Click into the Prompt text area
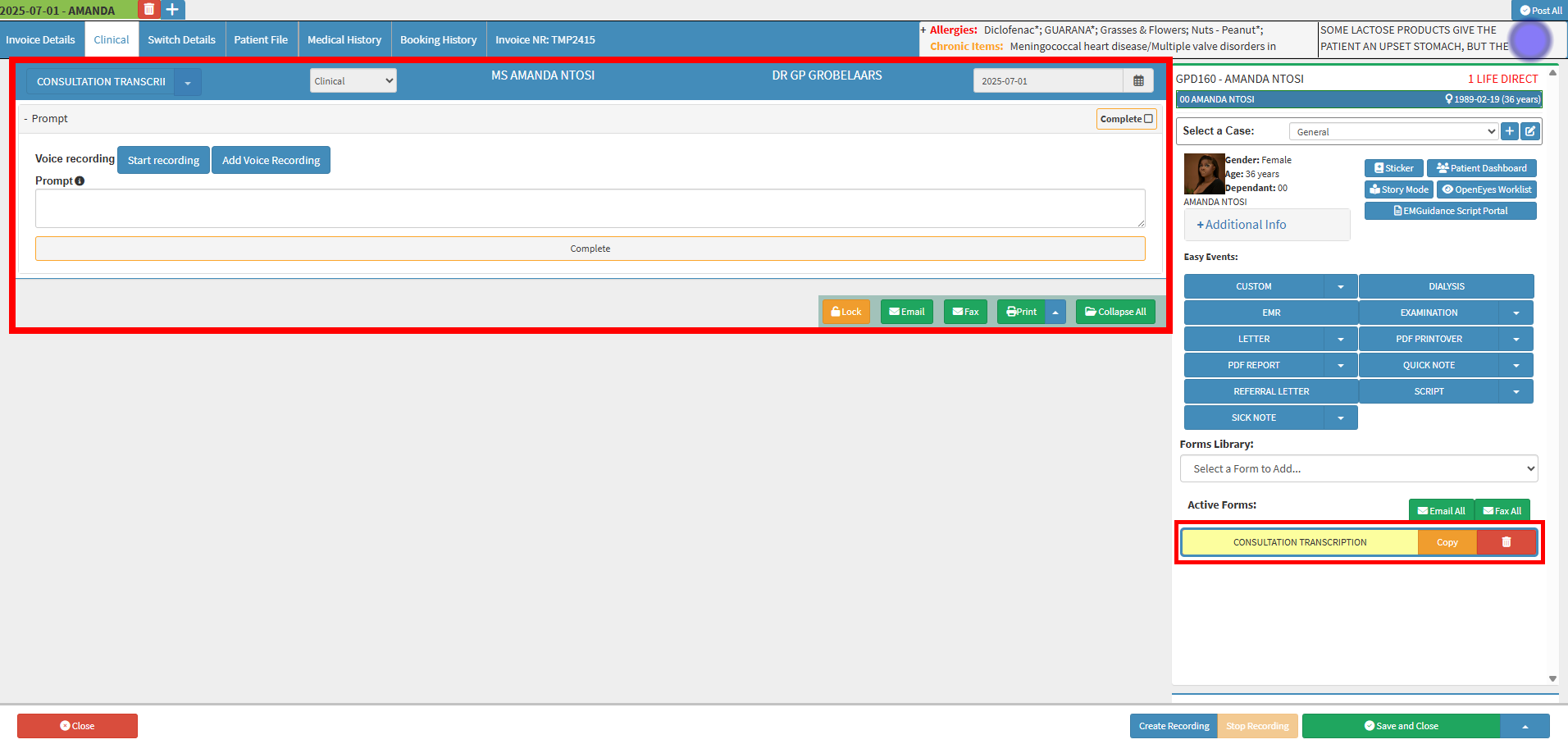 pyautogui.click(x=590, y=208)
